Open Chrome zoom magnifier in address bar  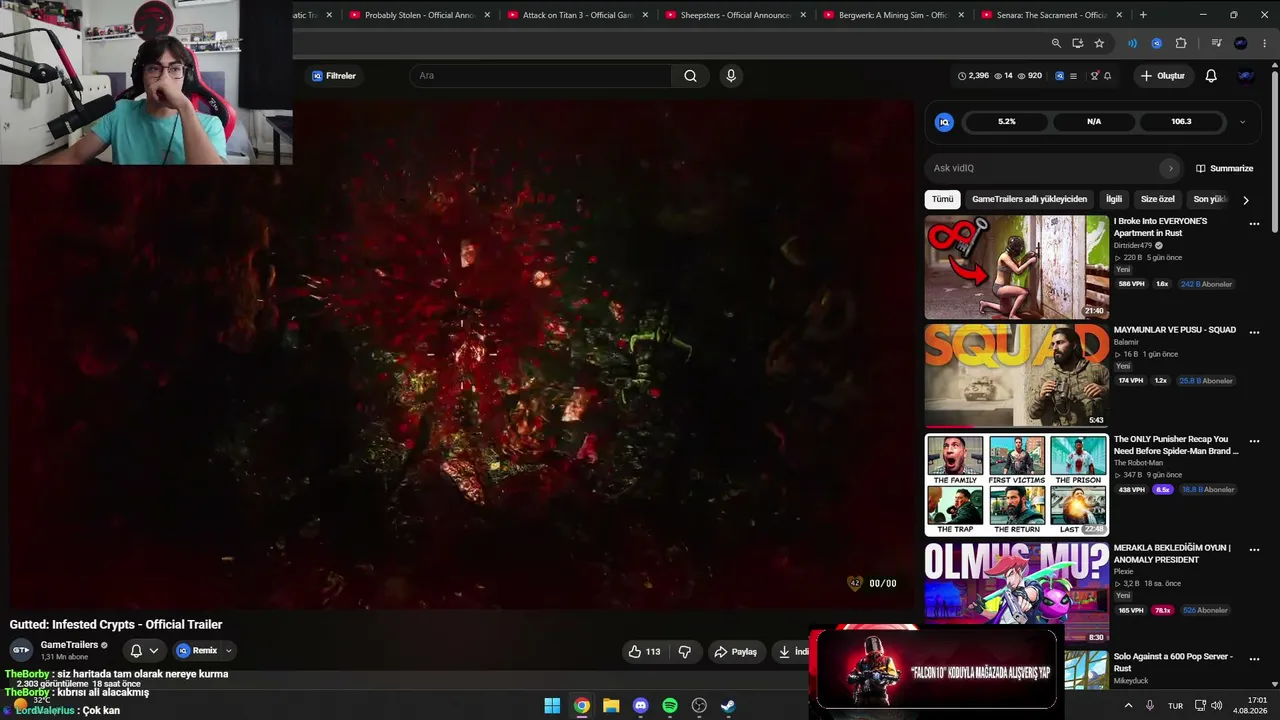tap(1056, 43)
